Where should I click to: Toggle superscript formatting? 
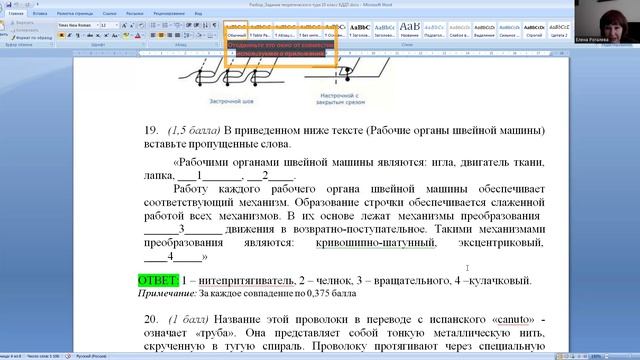(x=107, y=36)
